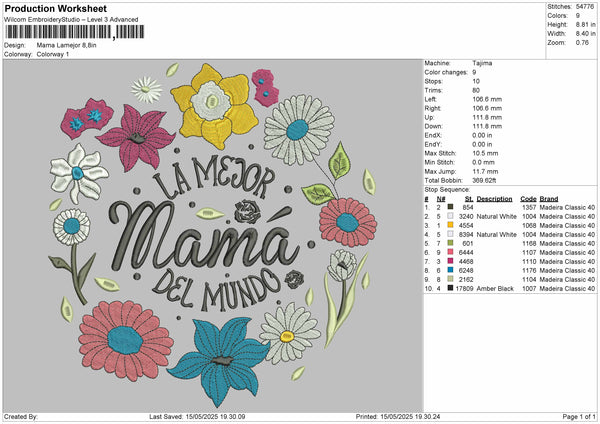Viewport: 600px width, 424px height.
Task: Select the yellow swatch with code 1068
Action: tap(452, 225)
